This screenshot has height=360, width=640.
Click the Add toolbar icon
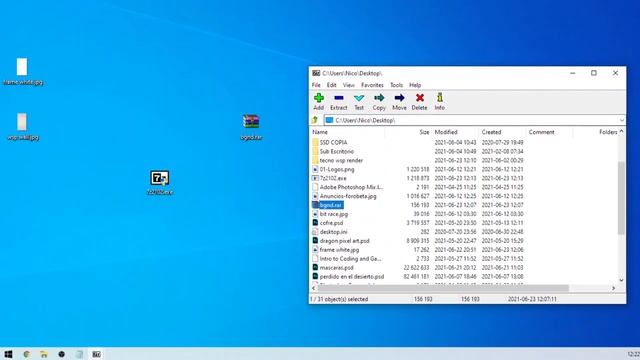pyautogui.click(x=319, y=102)
